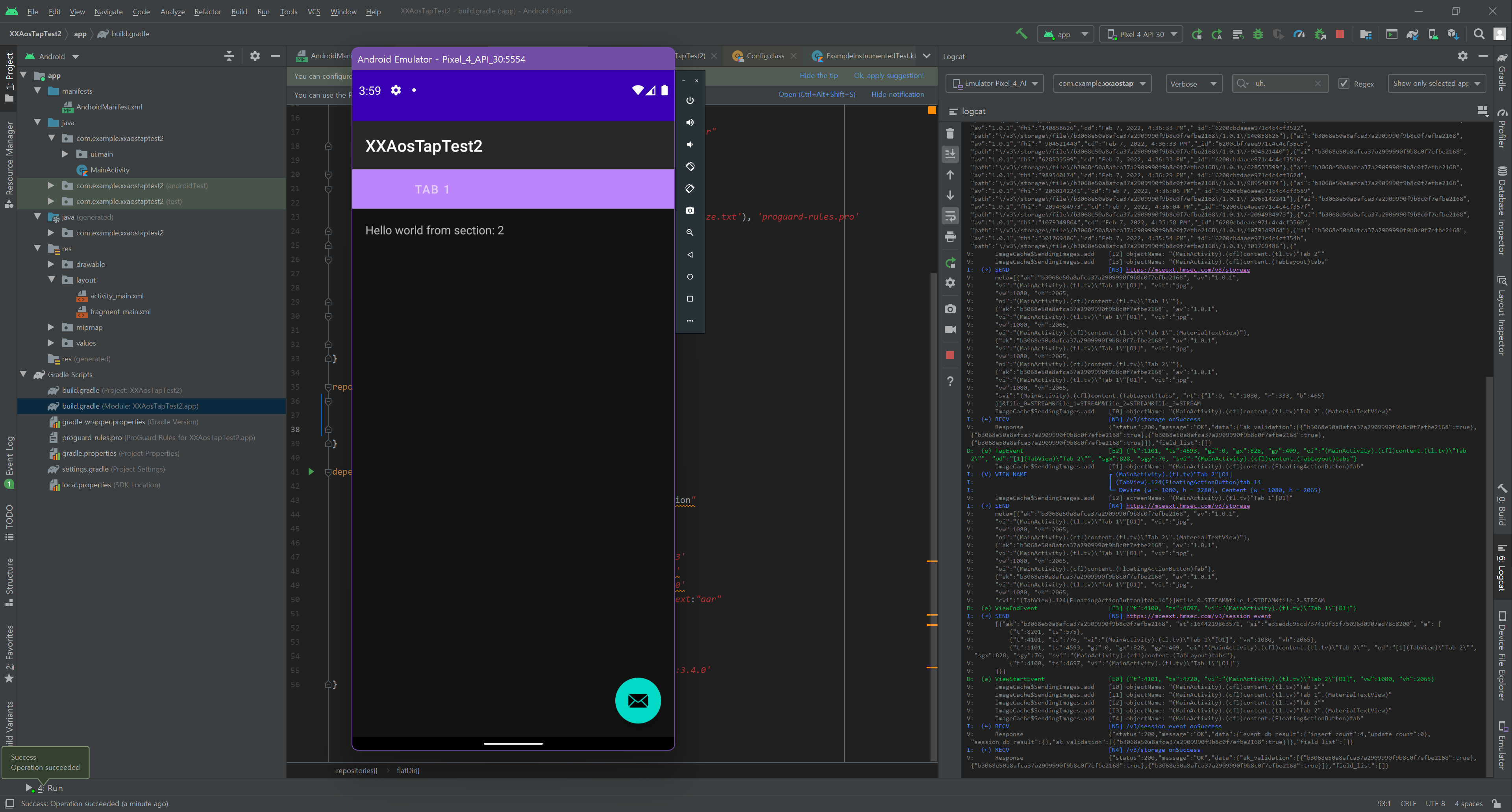This screenshot has height=812, width=1512.
Task: Clear logcat with the trash icon
Action: point(950,134)
